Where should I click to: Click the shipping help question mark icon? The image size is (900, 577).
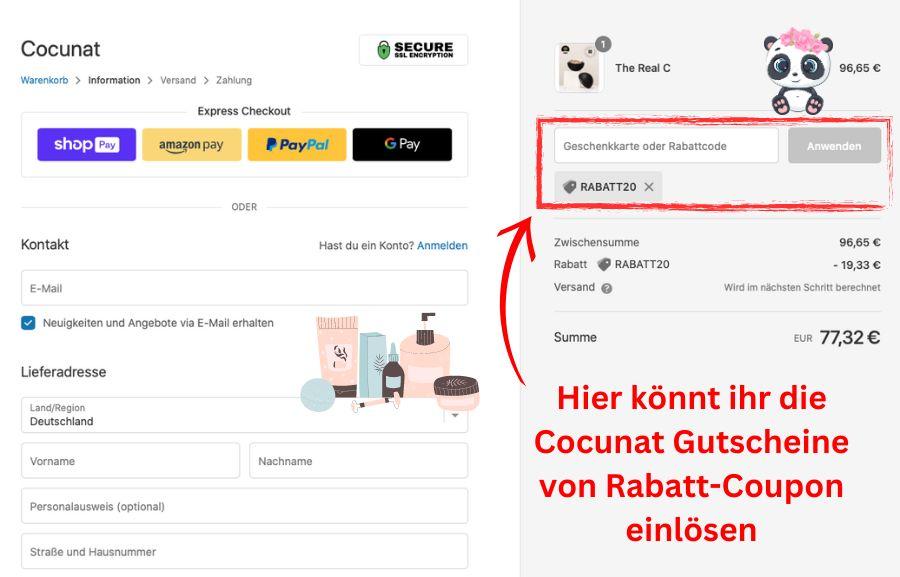[x=606, y=288]
